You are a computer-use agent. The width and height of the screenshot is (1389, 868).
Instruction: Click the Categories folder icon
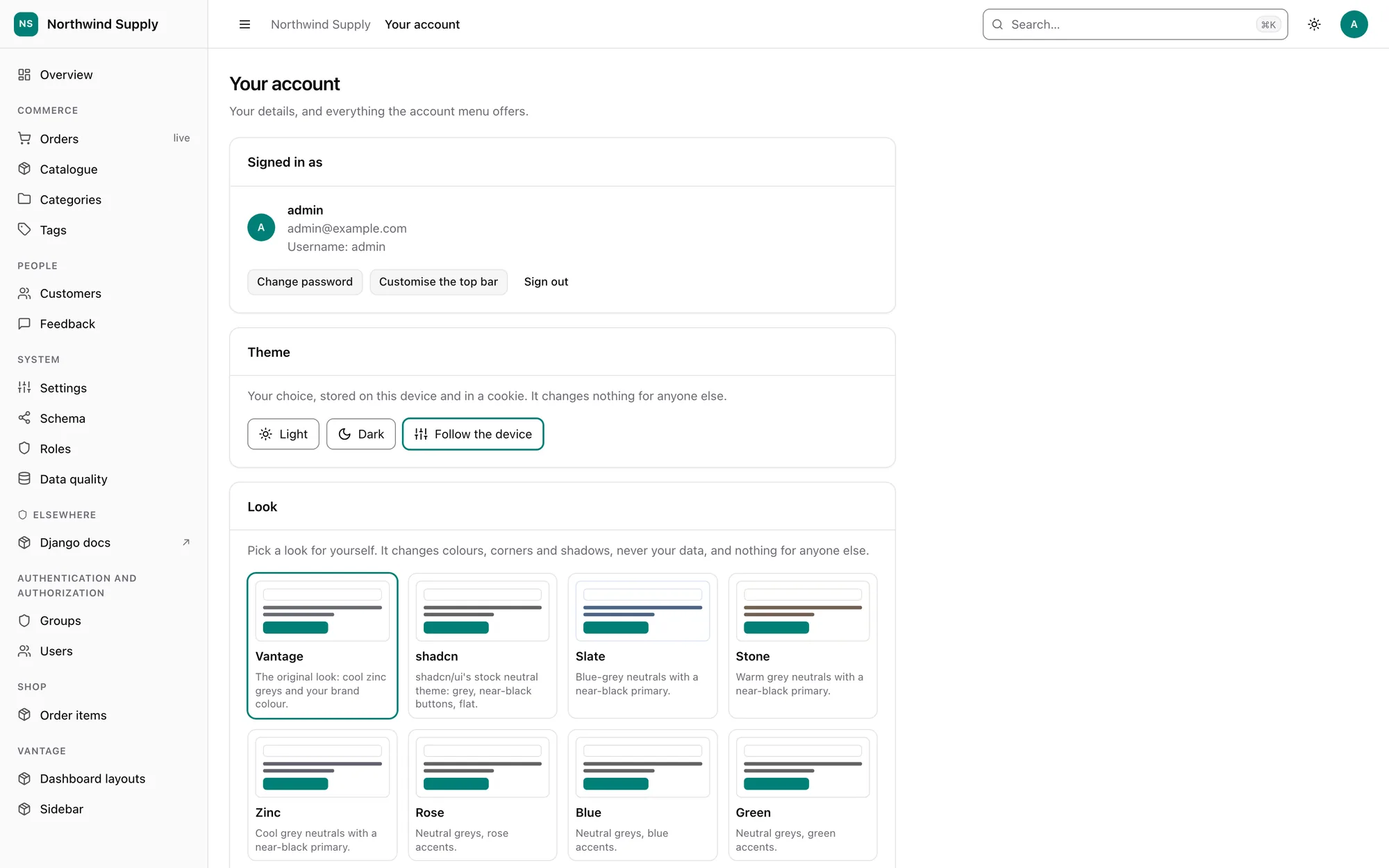(24, 199)
